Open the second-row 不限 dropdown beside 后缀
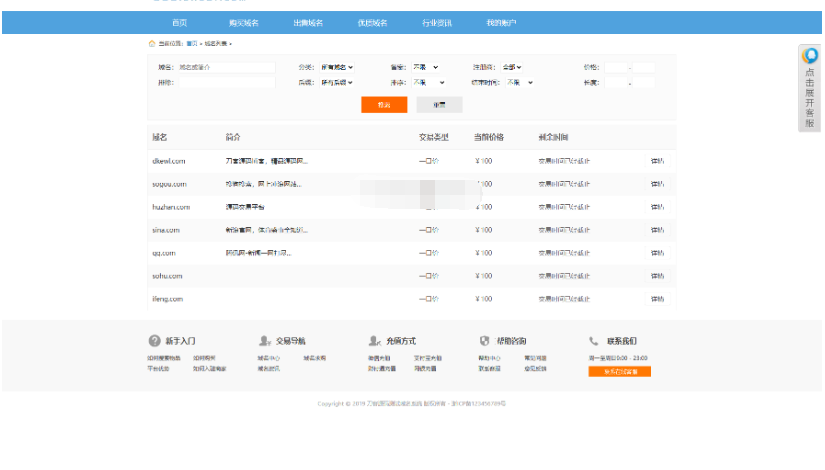825x470 pixels. pyautogui.click(x=429, y=83)
